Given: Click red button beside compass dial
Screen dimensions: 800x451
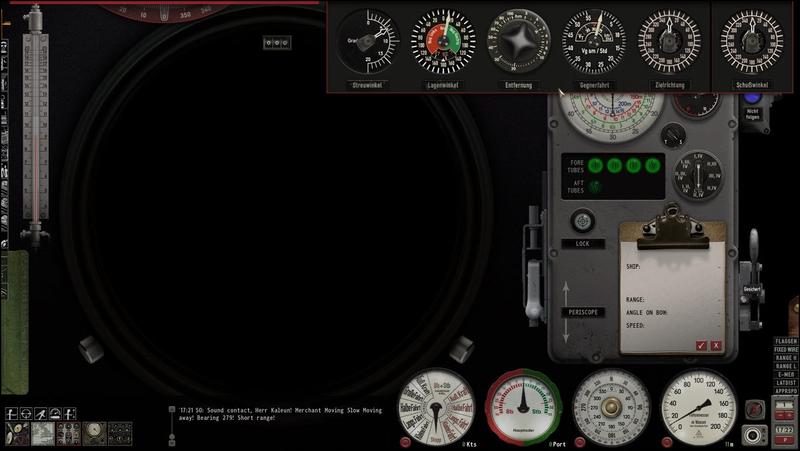Looking at the screenshot, I should point(580,442).
